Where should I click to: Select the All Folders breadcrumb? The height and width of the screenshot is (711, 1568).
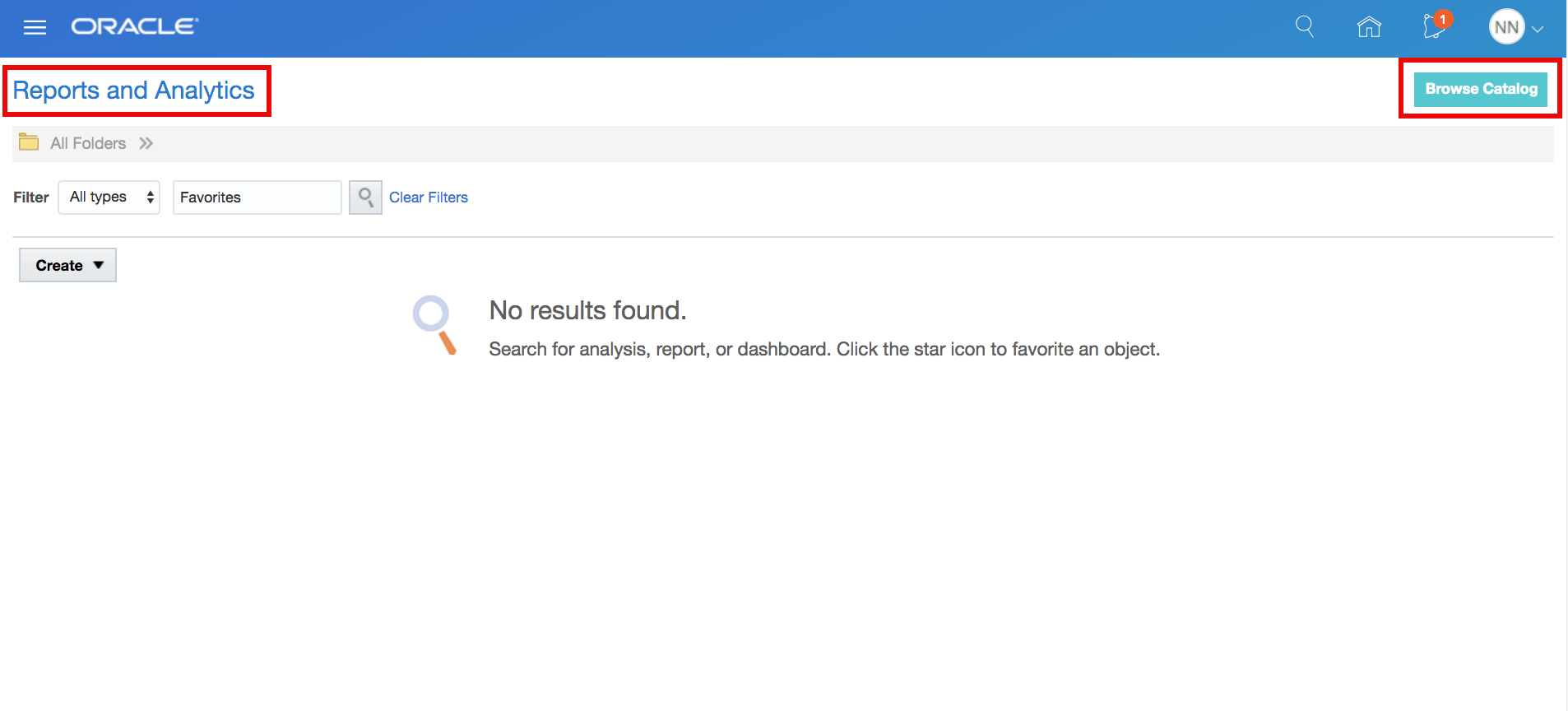[88, 143]
